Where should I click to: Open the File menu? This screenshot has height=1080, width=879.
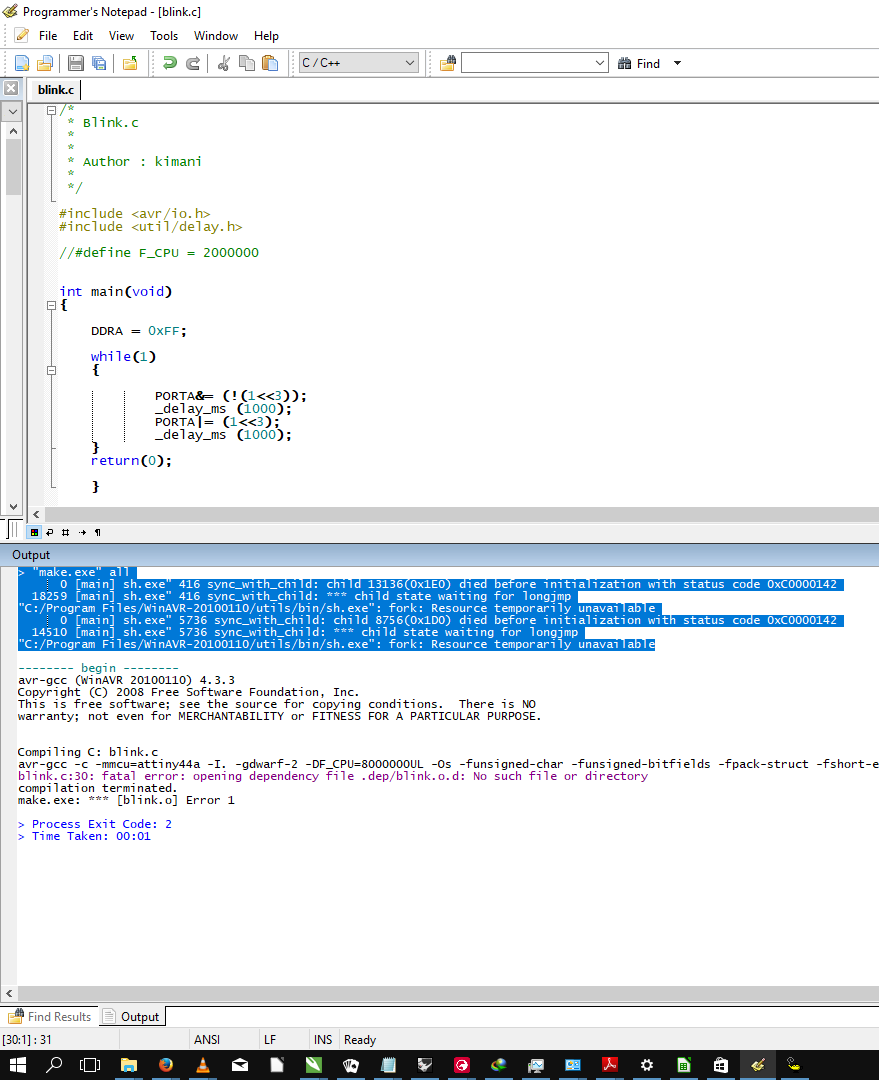click(x=48, y=36)
